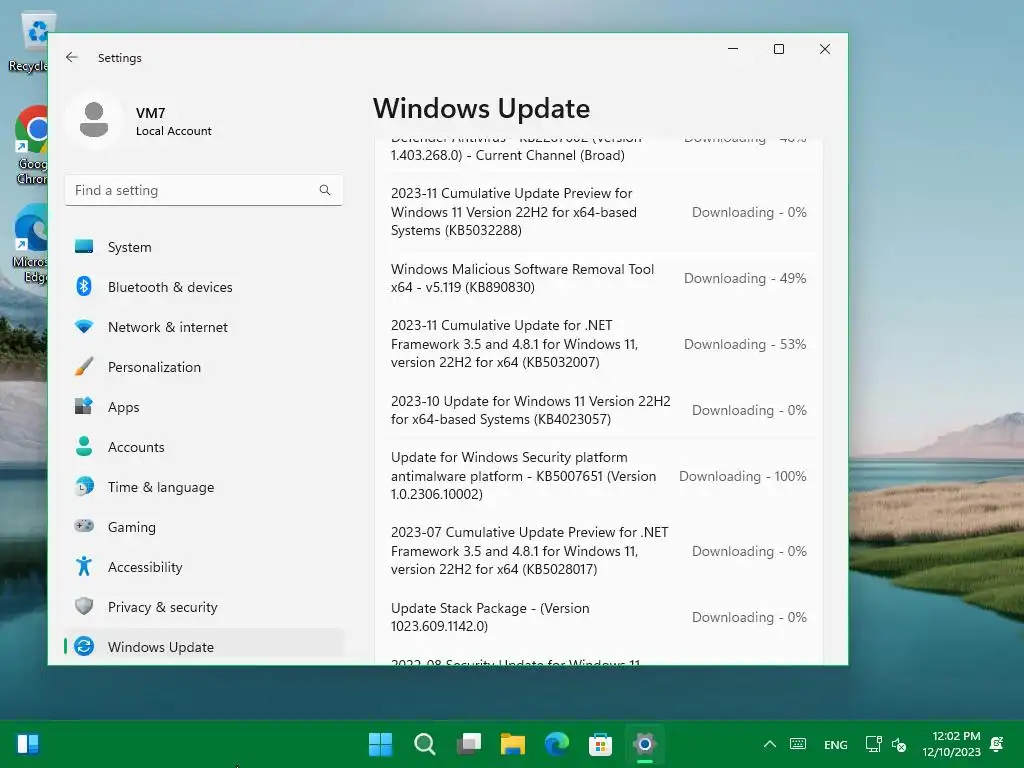This screenshot has width=1024, height=768.
Task: Select the KB5032007 .NET Framework update entry
Action: tap(599, 344)
